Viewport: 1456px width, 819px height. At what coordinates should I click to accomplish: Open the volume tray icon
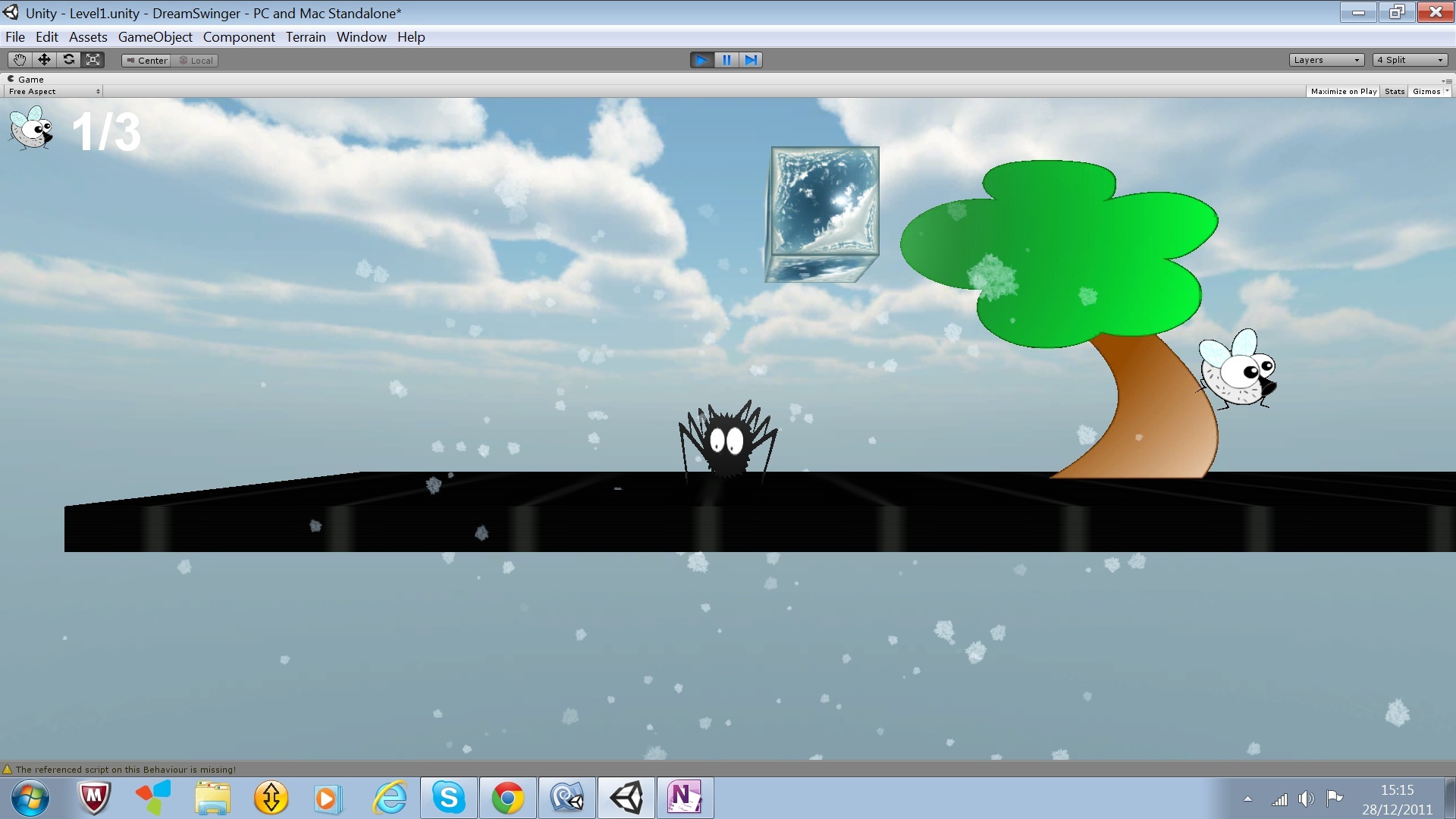pos(1306,799)
